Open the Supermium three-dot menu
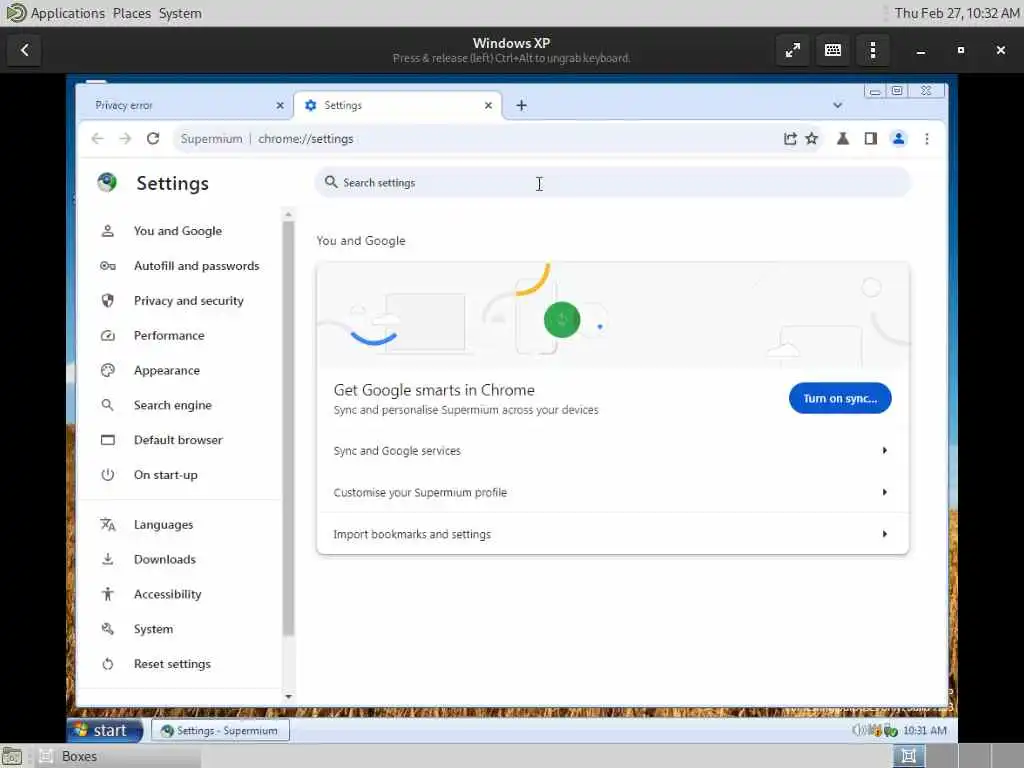This screenshot has height=768, width=1024. [927, 138]
